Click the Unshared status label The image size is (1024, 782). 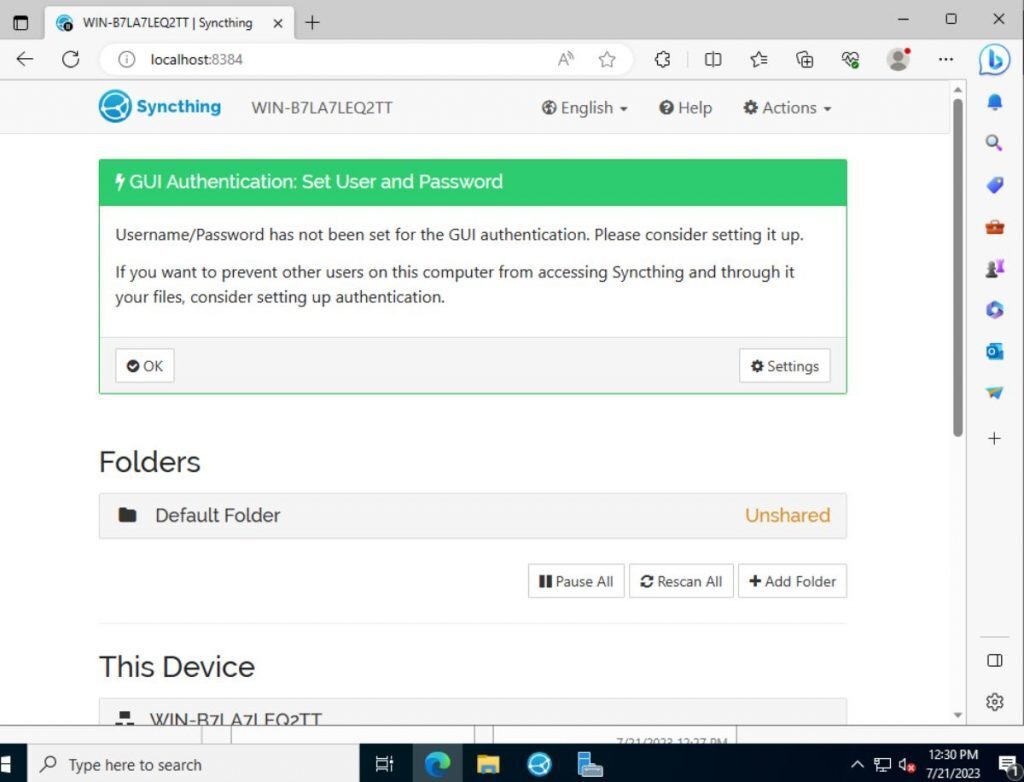pyautogui.click(x=787, y=515)
